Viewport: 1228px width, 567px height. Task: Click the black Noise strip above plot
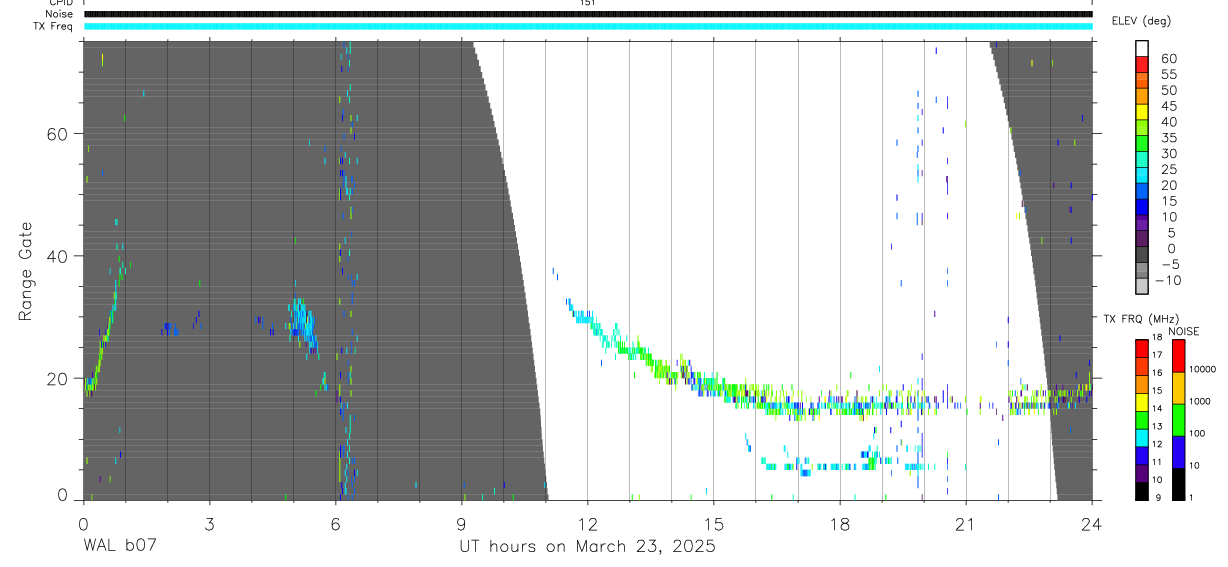tap(588, 14)
